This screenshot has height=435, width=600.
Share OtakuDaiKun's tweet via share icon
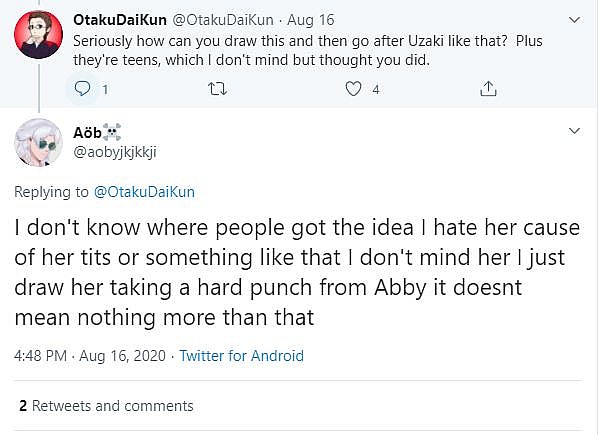coord(488,89)
